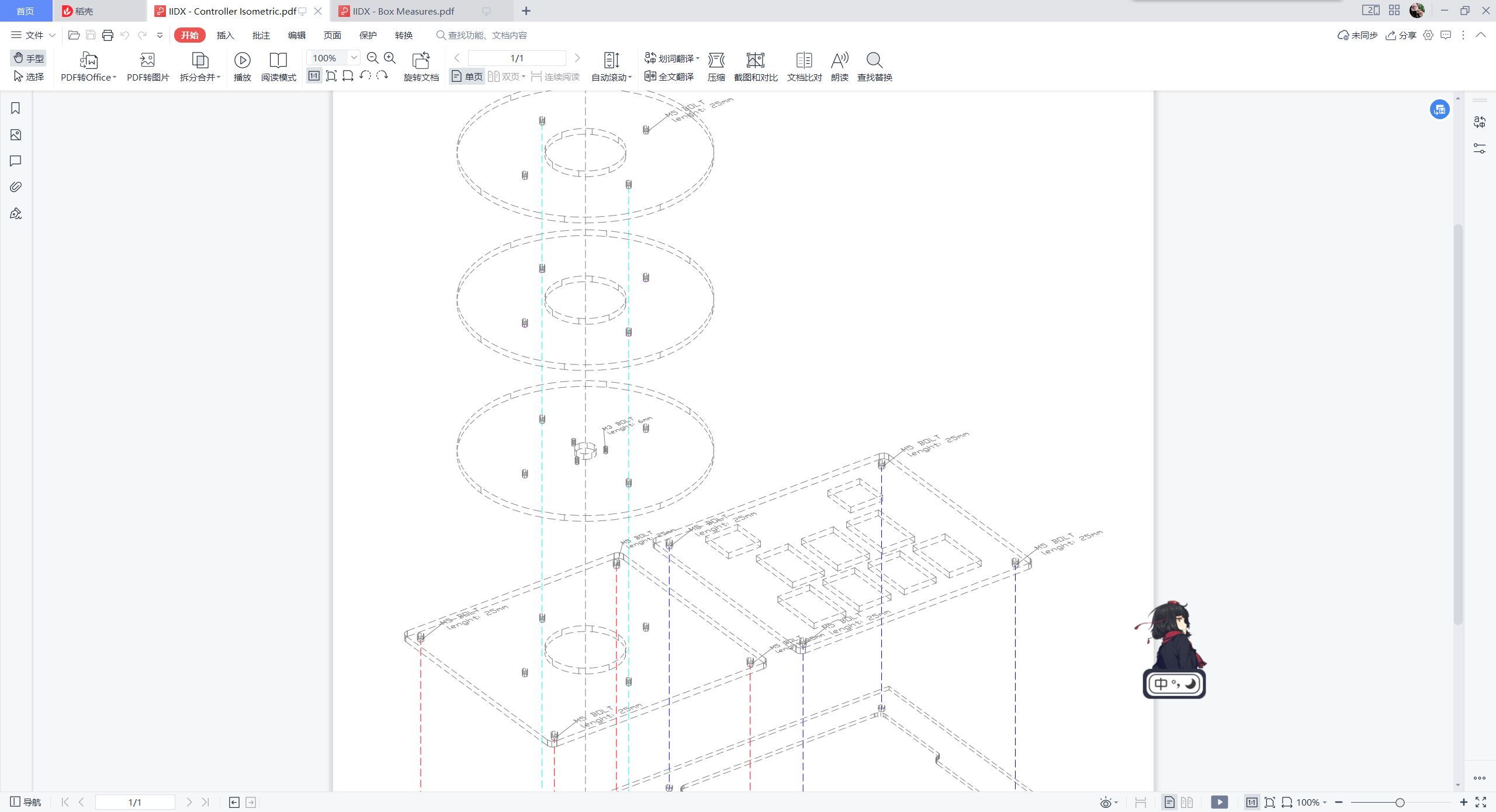Zoom in with the magnifier plus icon
This screenshot has height=812, width=1496.
(390, 58)
